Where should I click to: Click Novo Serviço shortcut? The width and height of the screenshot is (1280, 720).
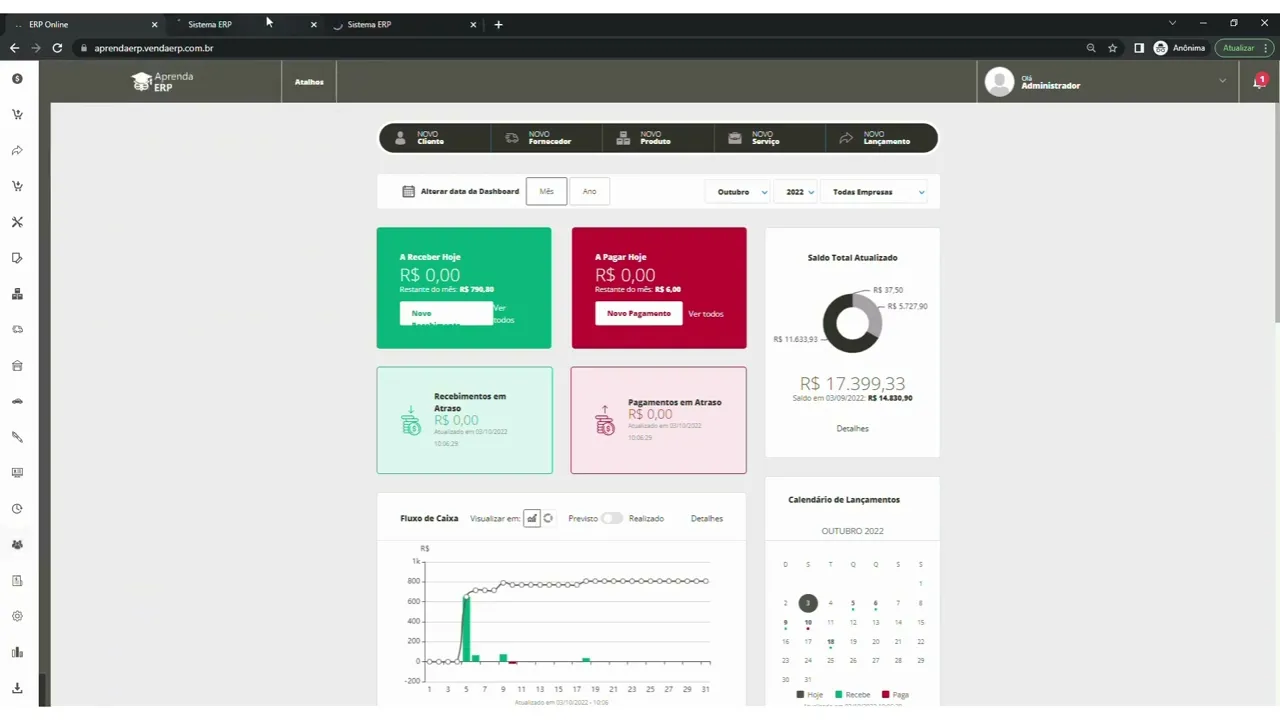[770, 138]
